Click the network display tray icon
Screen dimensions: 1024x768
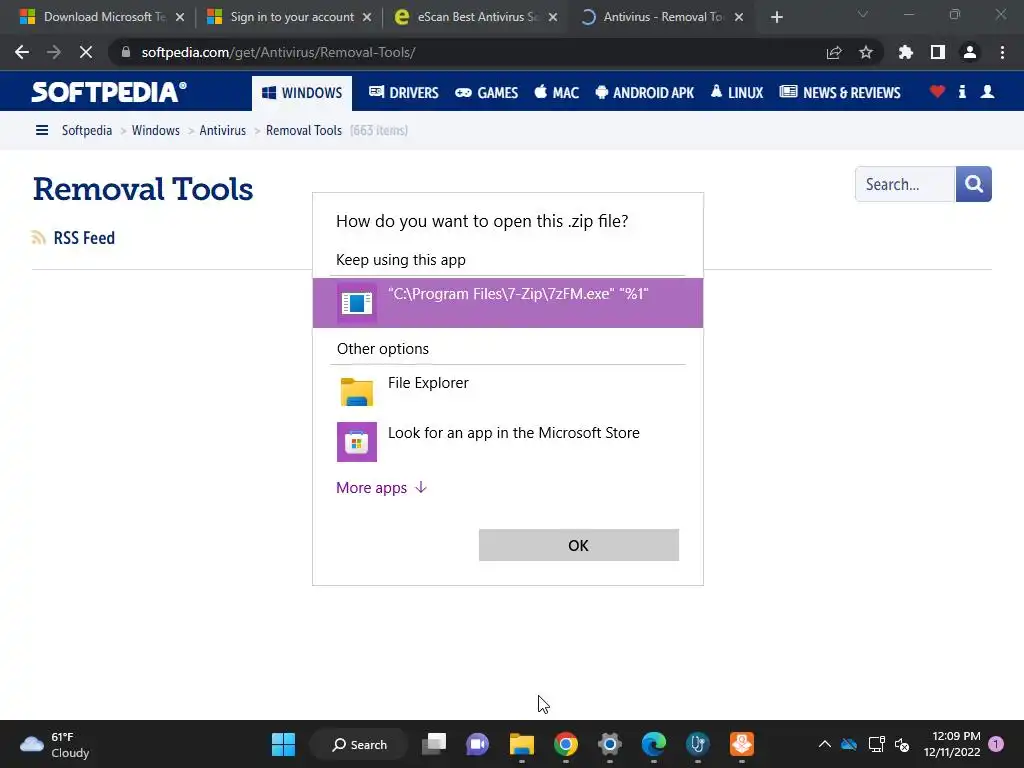point(876,744)
